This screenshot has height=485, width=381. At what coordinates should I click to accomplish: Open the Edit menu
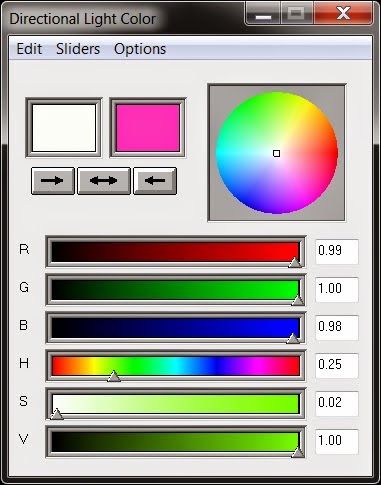click(29, 49)
